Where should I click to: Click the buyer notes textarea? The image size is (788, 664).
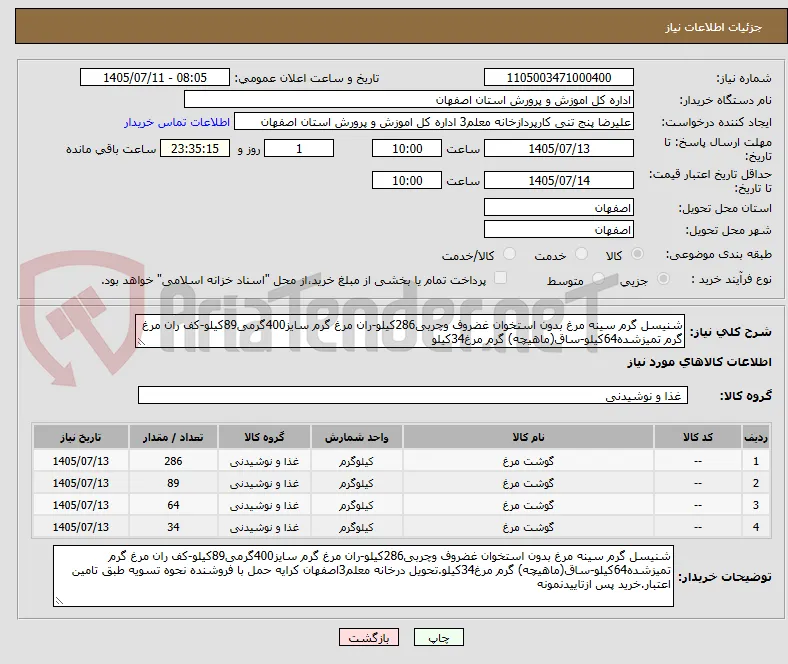coord(363,576)
